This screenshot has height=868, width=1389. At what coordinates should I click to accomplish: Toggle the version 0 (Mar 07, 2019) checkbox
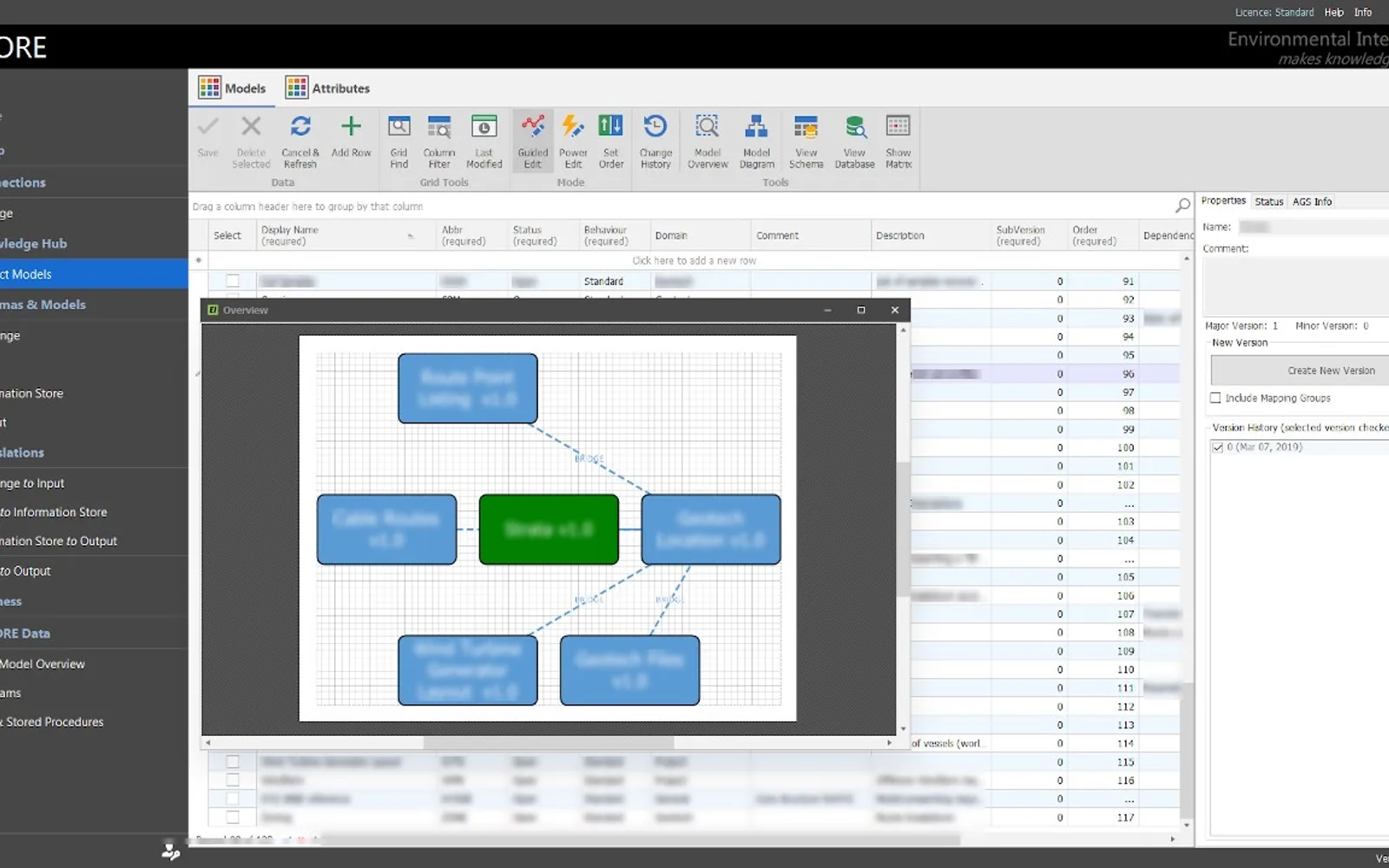[x=1218, y=447]
